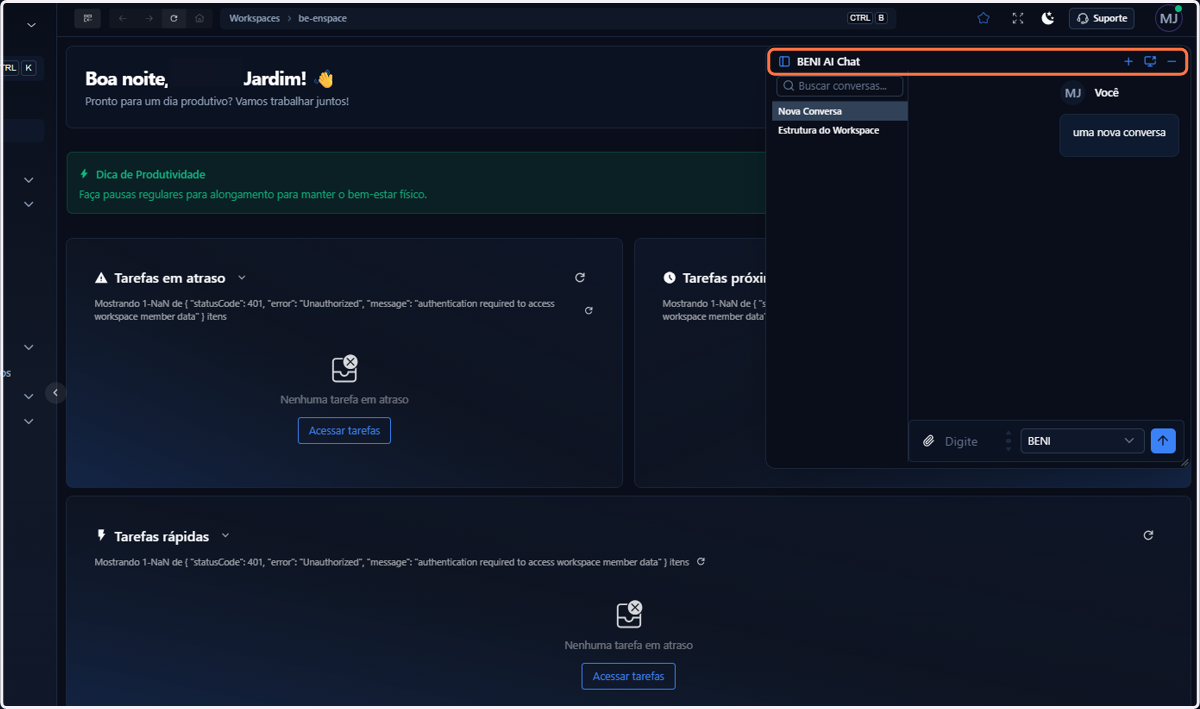Refresh the Tarefas rápidas card
The width and height of the screenshot is (1200, 709).
tap(1148, 536)
